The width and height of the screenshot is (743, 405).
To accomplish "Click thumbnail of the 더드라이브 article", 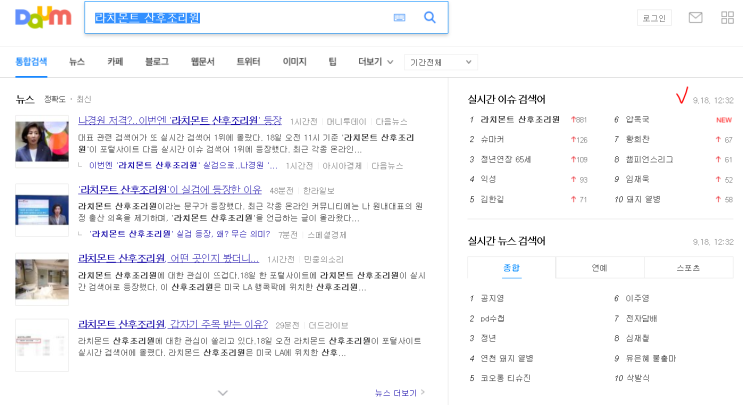I will (x=42, y=345).
